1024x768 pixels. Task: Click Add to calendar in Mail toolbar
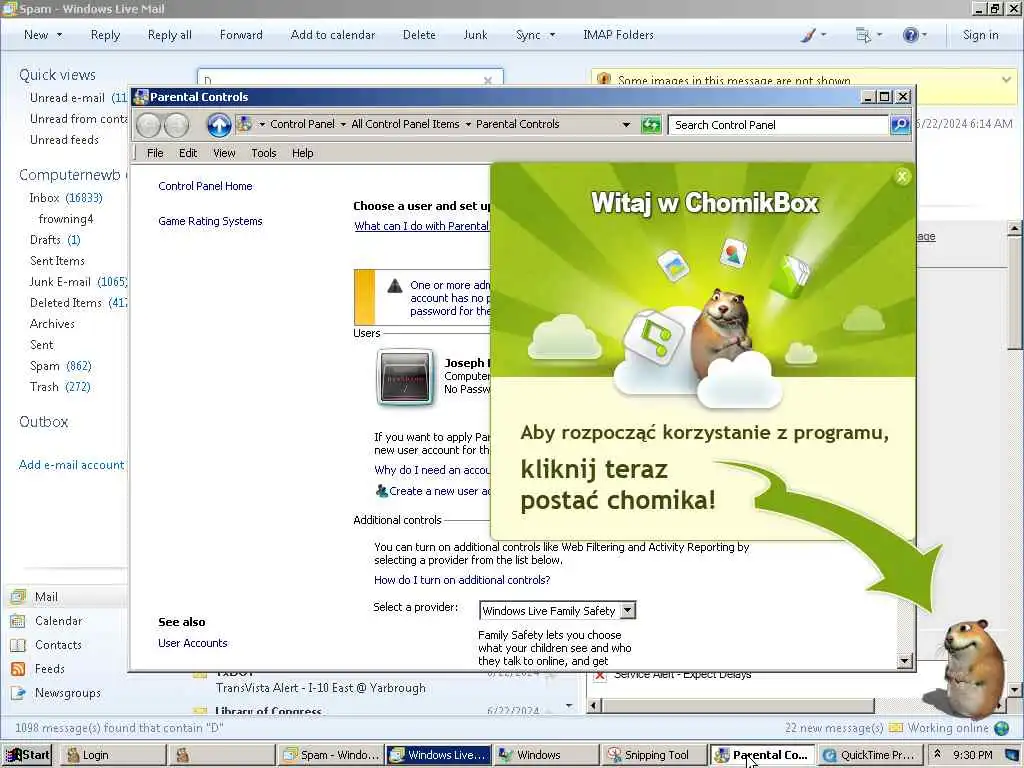pyautogui.click(x=332, y=35)
